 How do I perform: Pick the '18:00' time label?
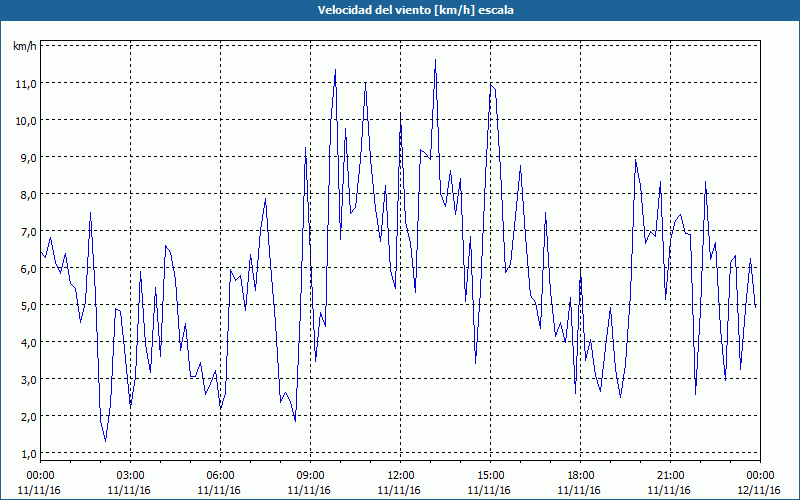(x=581, y=476)
